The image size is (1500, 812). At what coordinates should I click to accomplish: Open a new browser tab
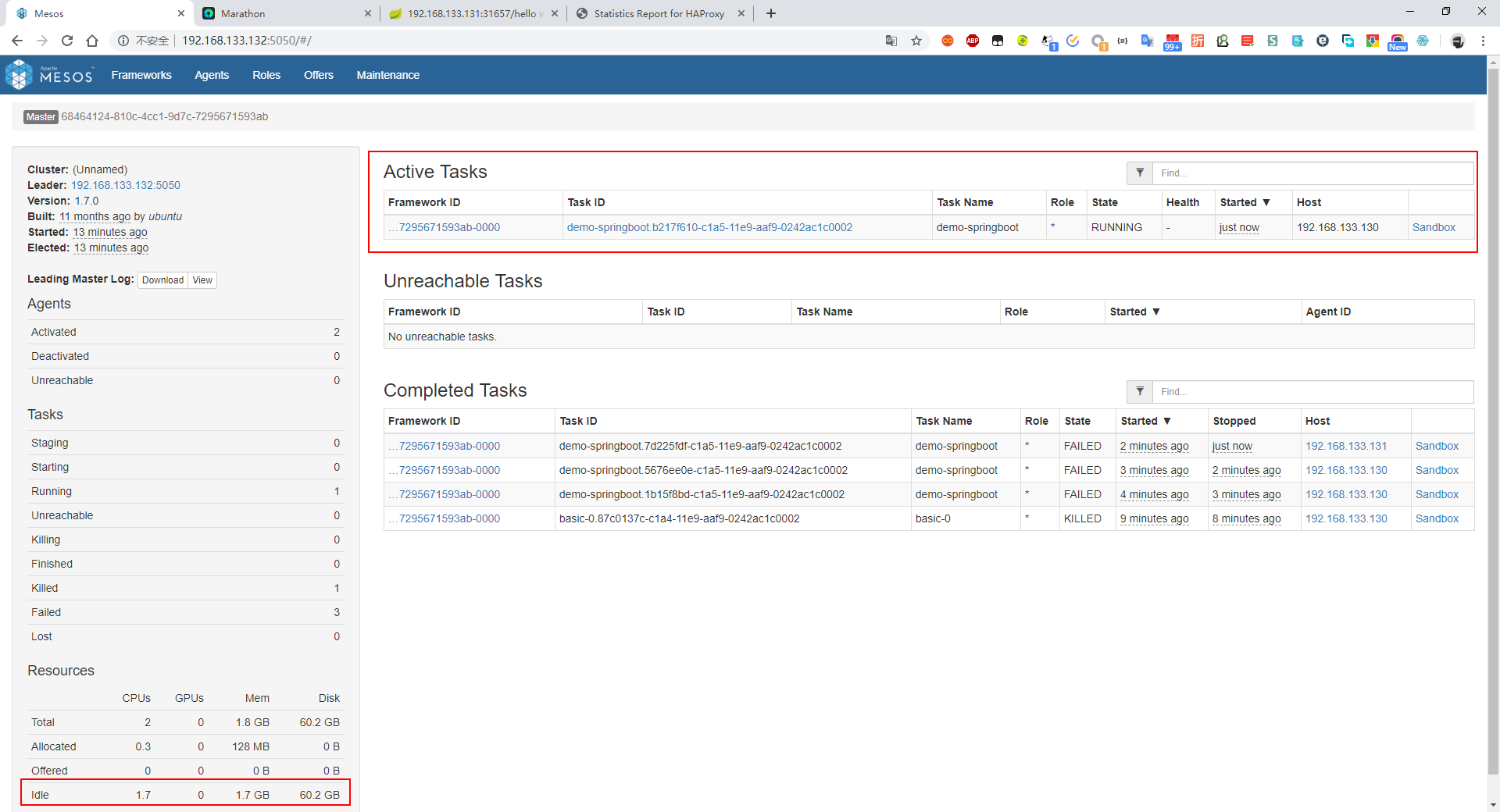click(x=770, y=13)
